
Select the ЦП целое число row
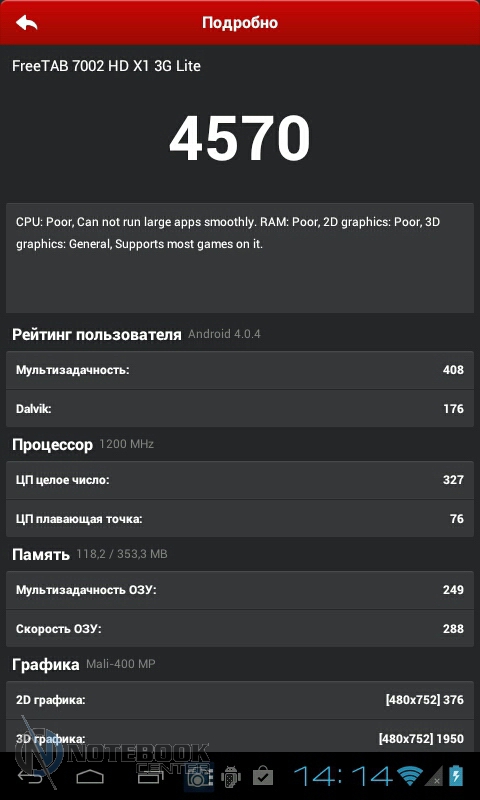[240, 480]
